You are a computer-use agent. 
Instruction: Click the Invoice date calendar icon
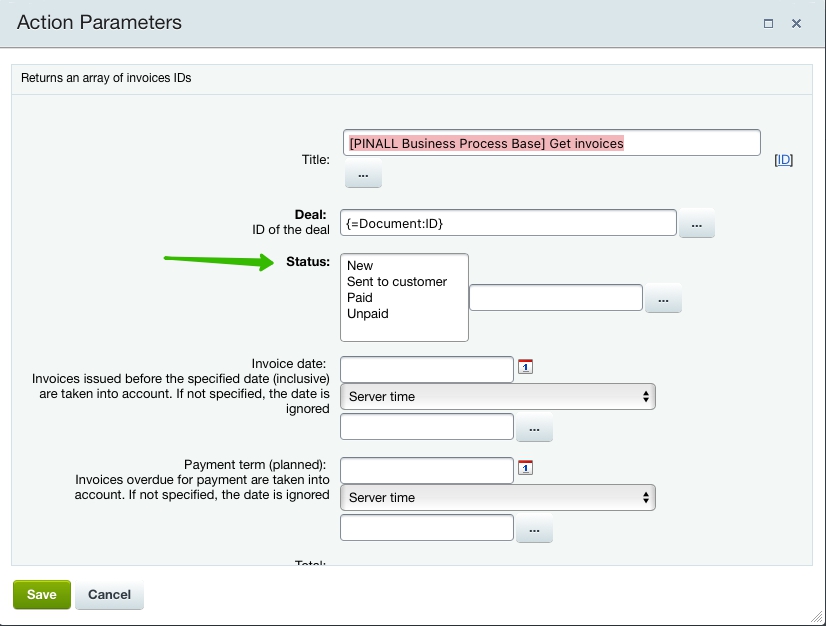click(x=526, y=367)
